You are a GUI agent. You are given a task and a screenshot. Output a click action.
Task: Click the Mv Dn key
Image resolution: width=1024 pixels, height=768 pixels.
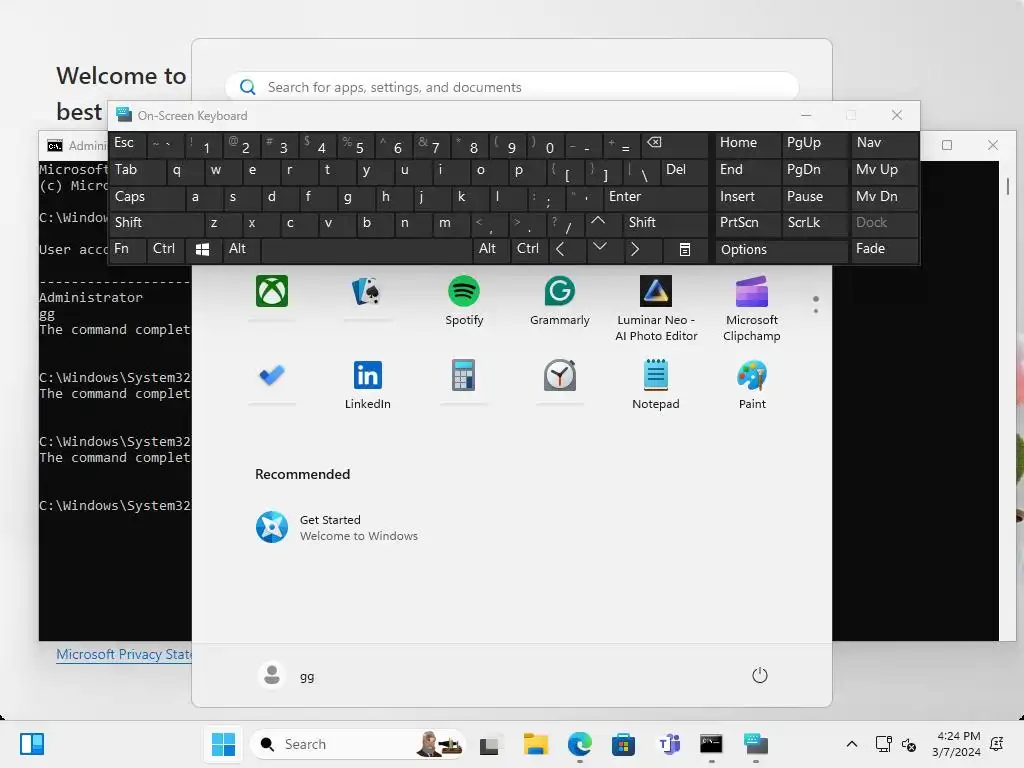884,197
